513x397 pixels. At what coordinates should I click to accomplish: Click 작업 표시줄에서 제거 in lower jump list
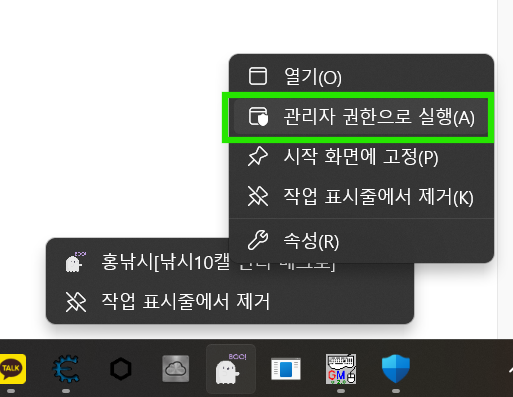click(x=230, y=302)
